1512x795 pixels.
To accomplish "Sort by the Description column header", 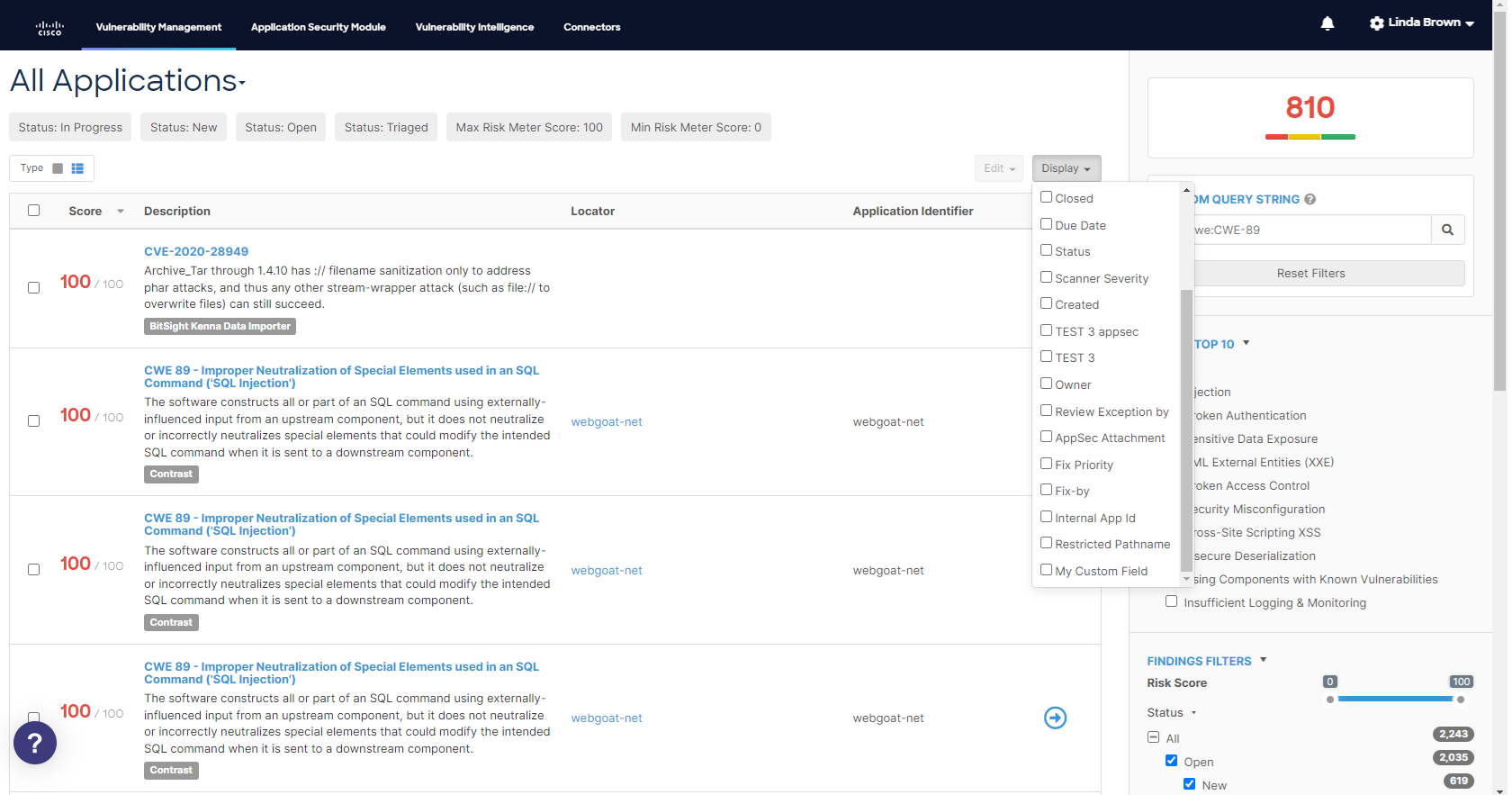I will coord(177,212).
